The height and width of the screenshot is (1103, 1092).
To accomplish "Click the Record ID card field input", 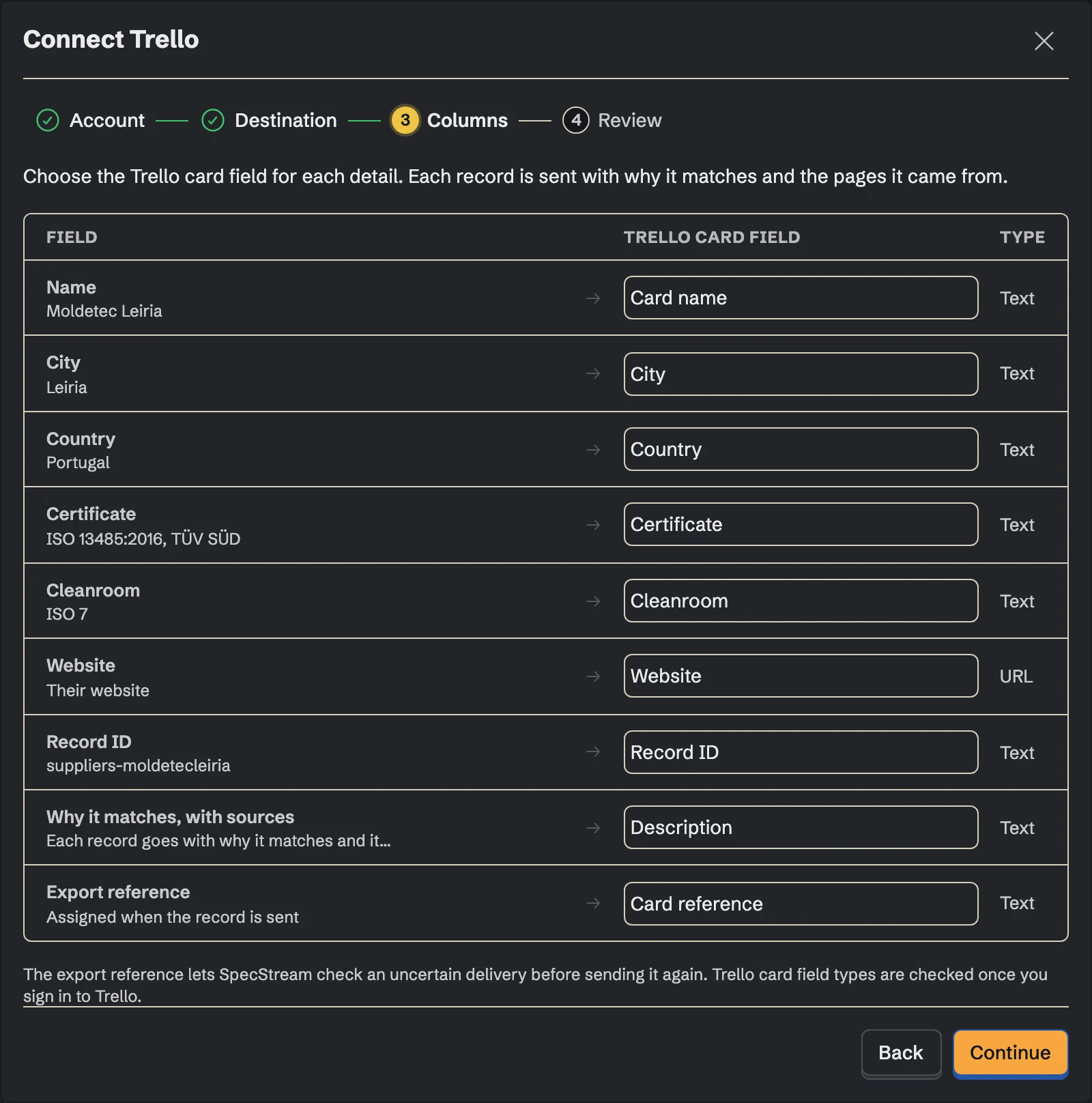I will pos(801,752).
